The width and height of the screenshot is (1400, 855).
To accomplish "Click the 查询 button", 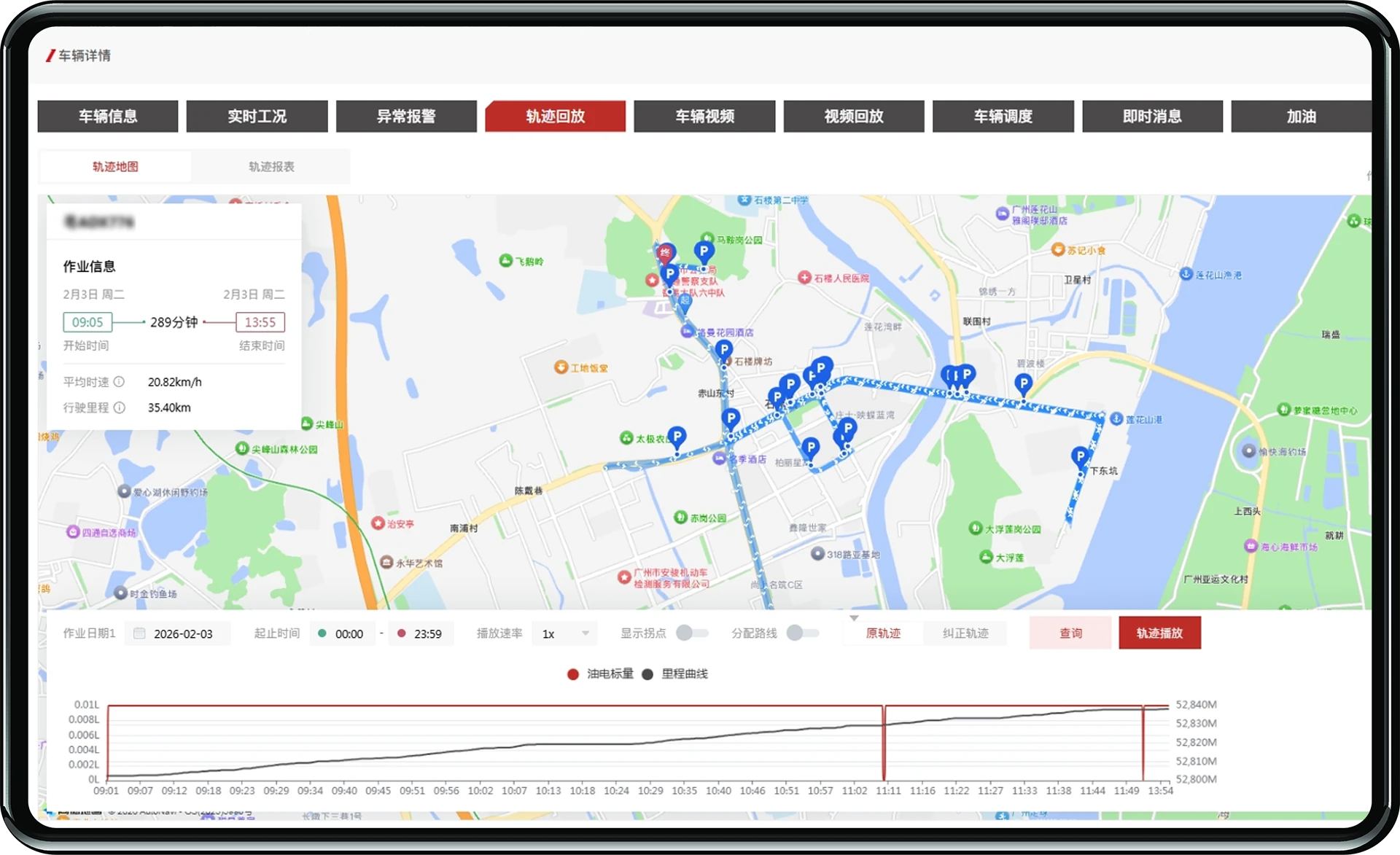I will pyautogui.click(x=1070, y=633).
